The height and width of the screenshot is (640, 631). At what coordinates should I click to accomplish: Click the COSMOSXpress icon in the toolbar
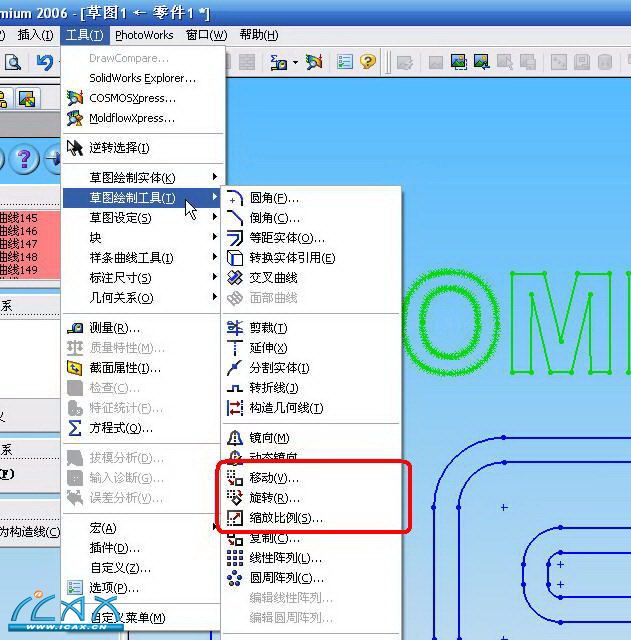tap(314, 62)
